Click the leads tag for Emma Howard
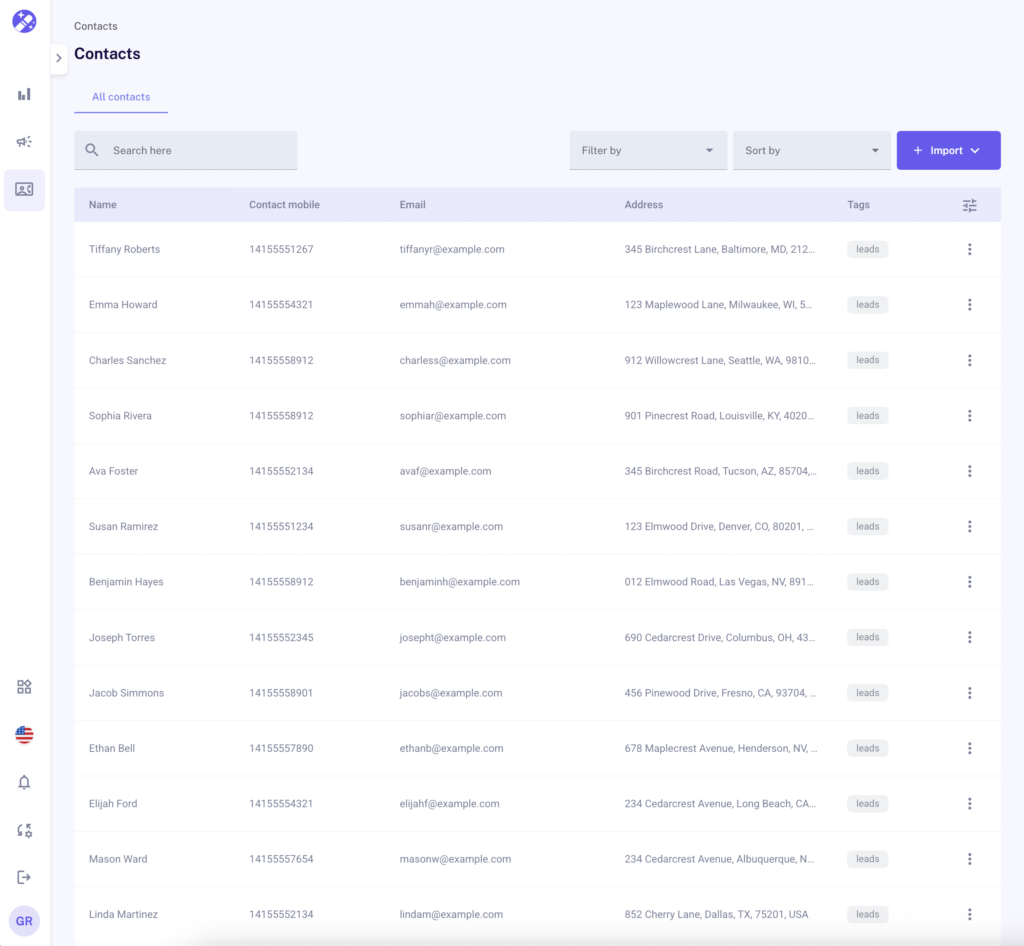 point(867,305)
